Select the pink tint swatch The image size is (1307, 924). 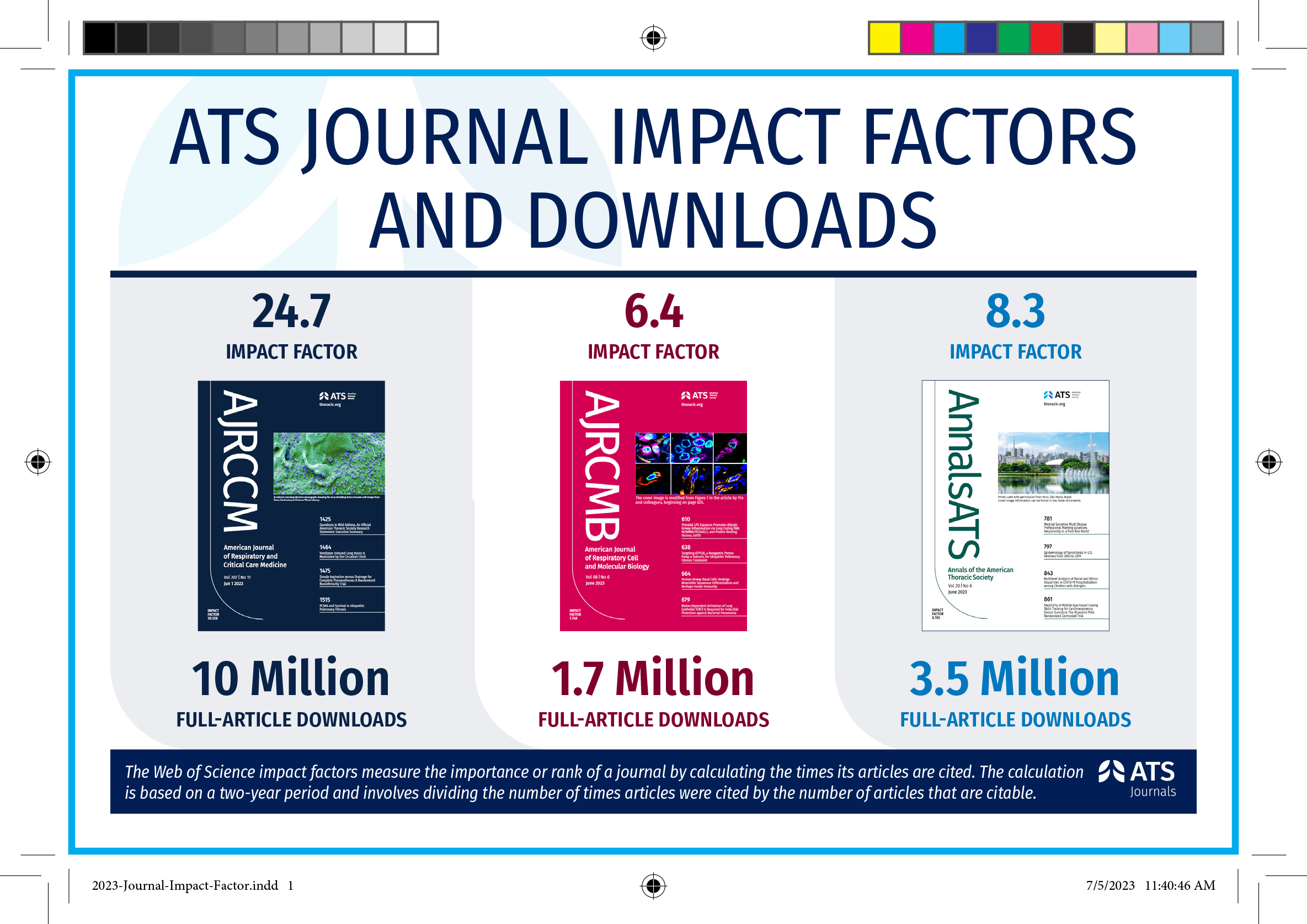click(x=1142, y=38)
